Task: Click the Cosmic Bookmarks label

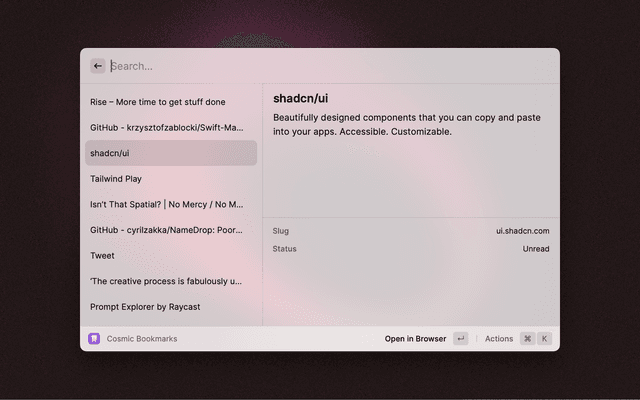Action: [142, 339]
